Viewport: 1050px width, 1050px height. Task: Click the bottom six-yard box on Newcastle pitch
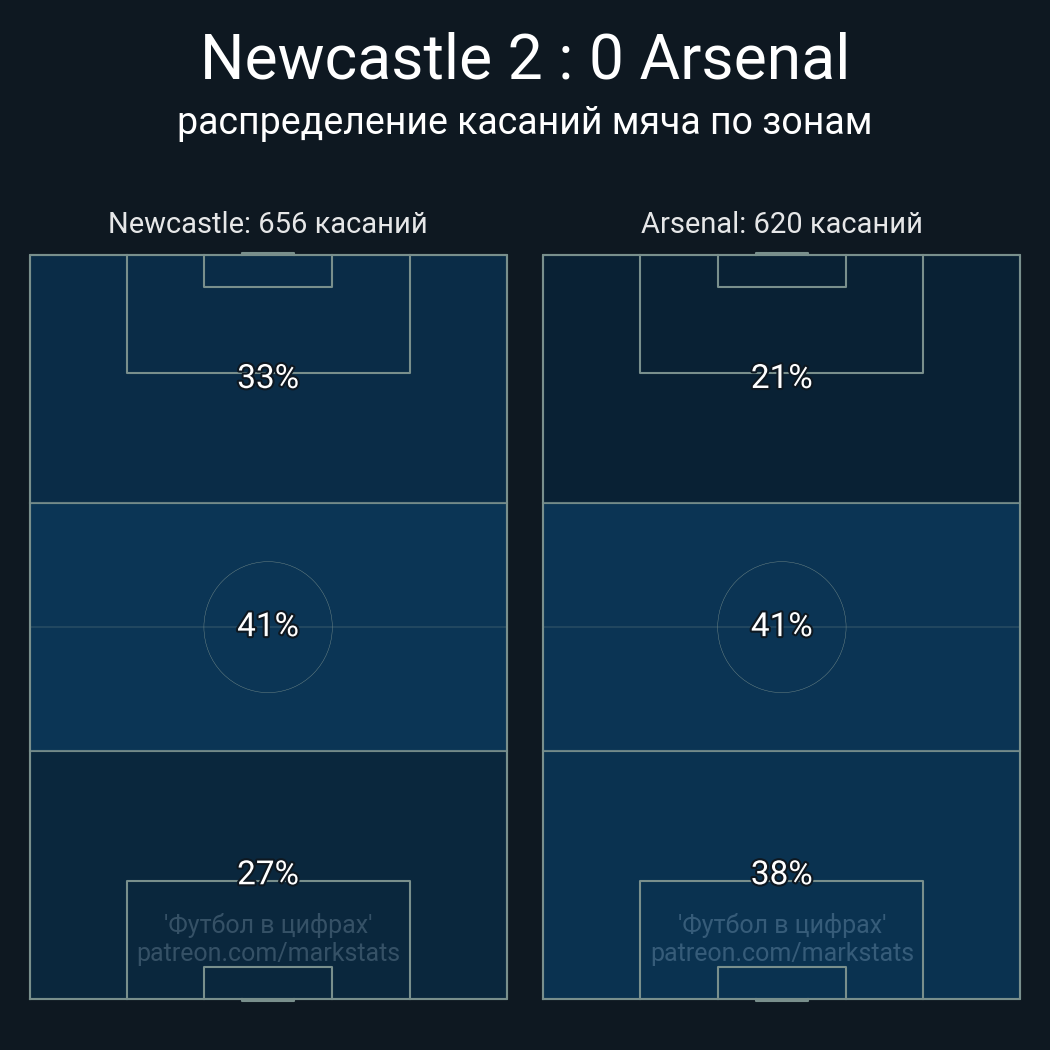pos(268,982)
